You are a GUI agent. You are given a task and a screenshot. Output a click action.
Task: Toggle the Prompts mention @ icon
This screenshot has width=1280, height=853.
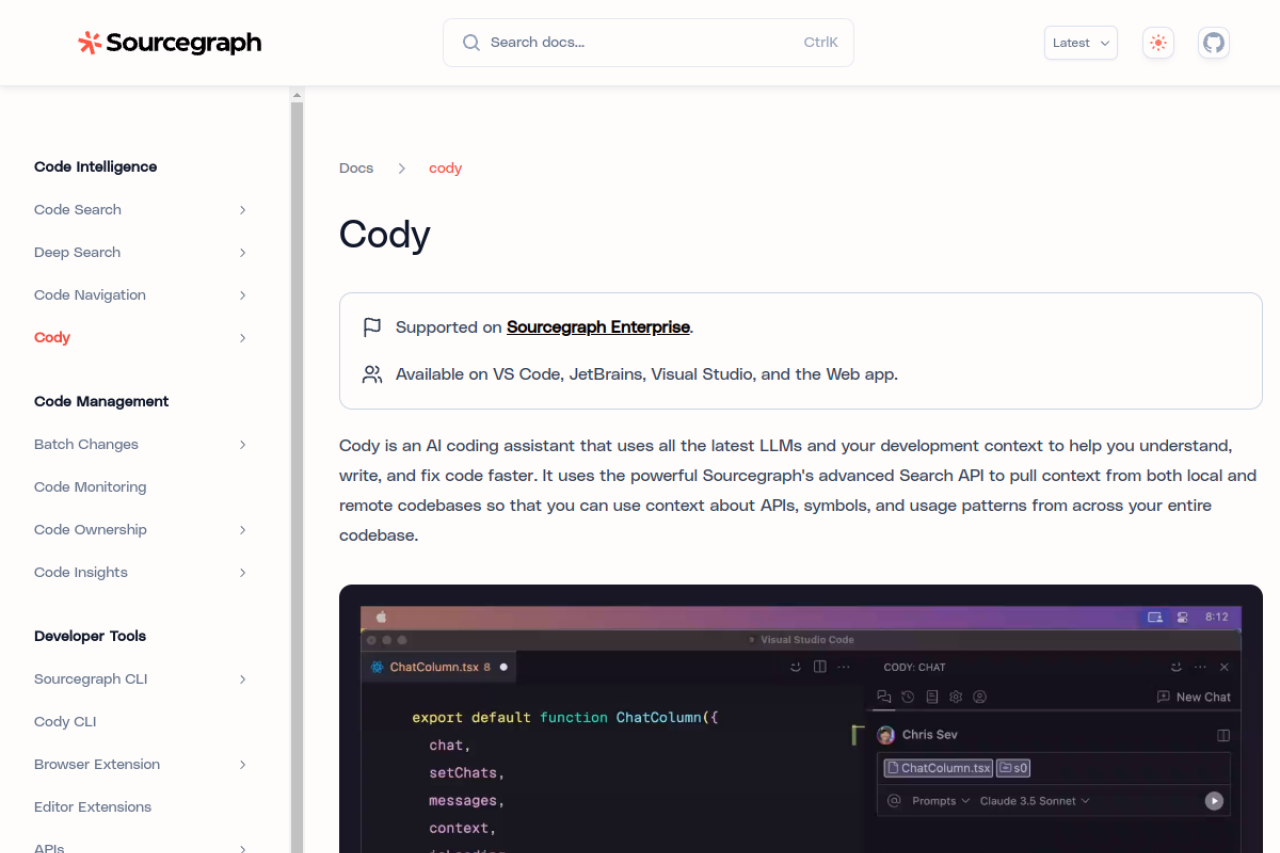893,800
